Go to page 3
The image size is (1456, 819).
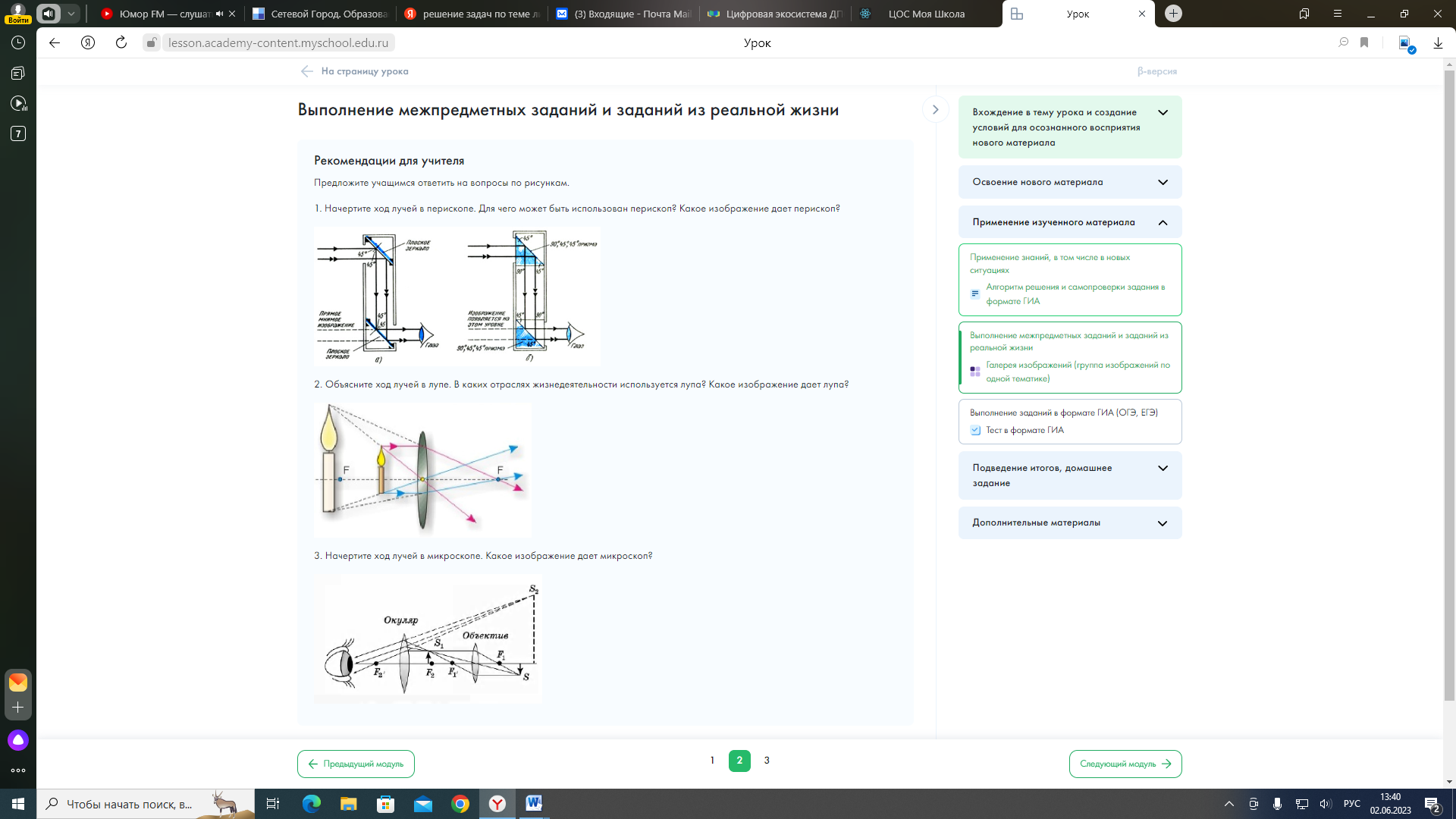tap(767, 761)
